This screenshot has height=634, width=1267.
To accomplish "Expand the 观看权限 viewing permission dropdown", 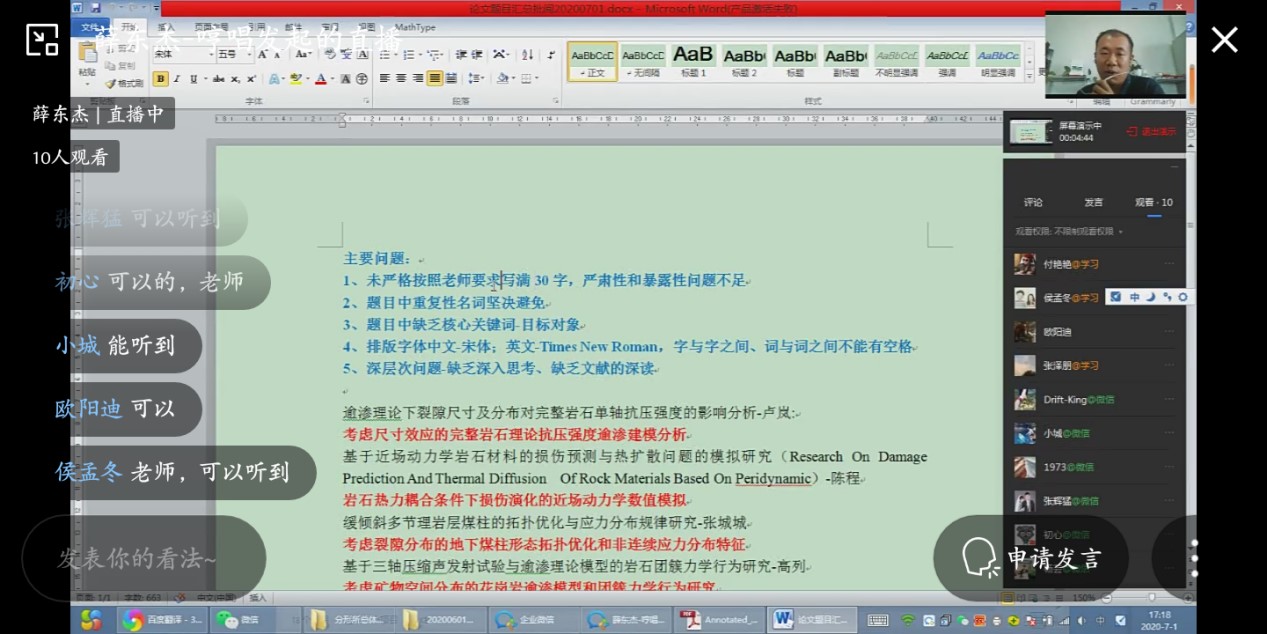I will pyautogui.click(x=1070, y=232).
